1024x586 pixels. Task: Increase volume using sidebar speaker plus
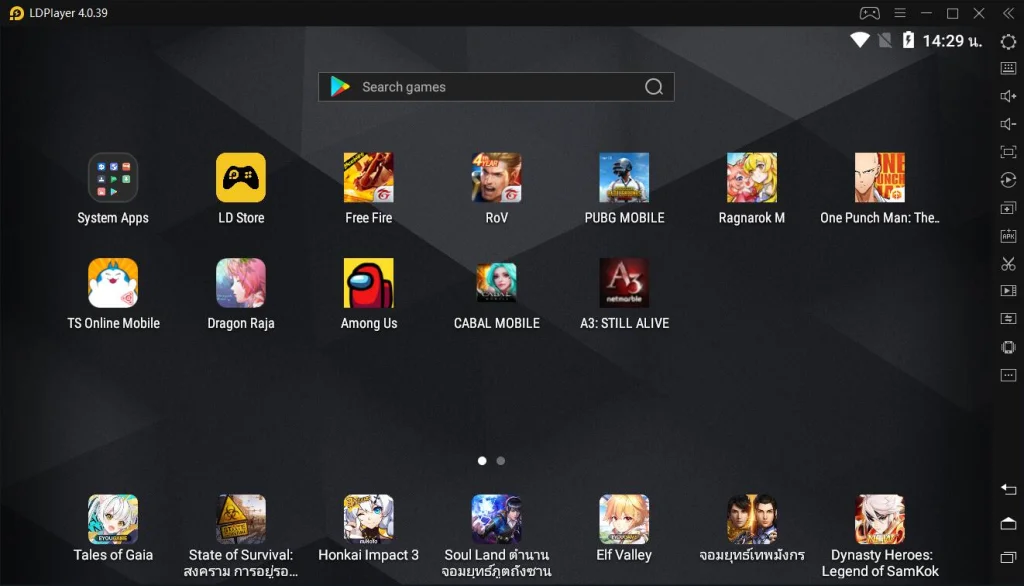click(x=1008, y=96)
